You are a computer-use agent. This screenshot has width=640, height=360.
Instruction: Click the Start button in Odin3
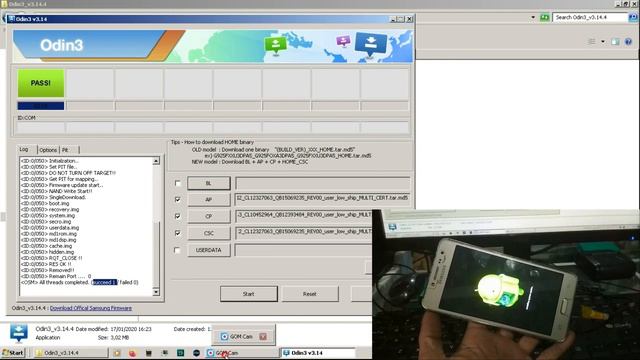(249, 294)
